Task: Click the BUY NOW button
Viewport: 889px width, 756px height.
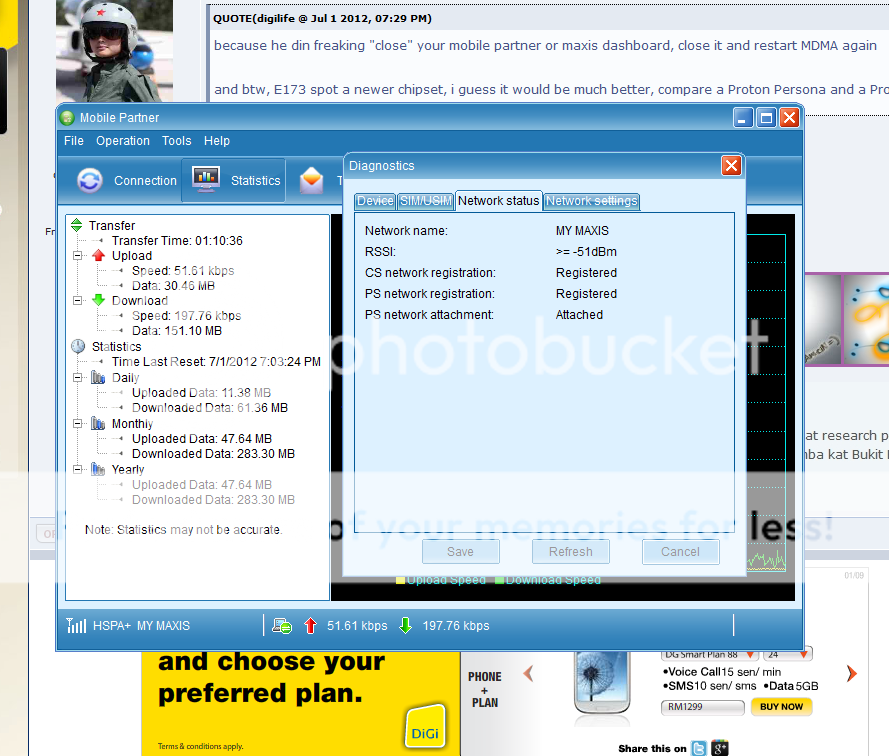Action: (x=781, y=706)
